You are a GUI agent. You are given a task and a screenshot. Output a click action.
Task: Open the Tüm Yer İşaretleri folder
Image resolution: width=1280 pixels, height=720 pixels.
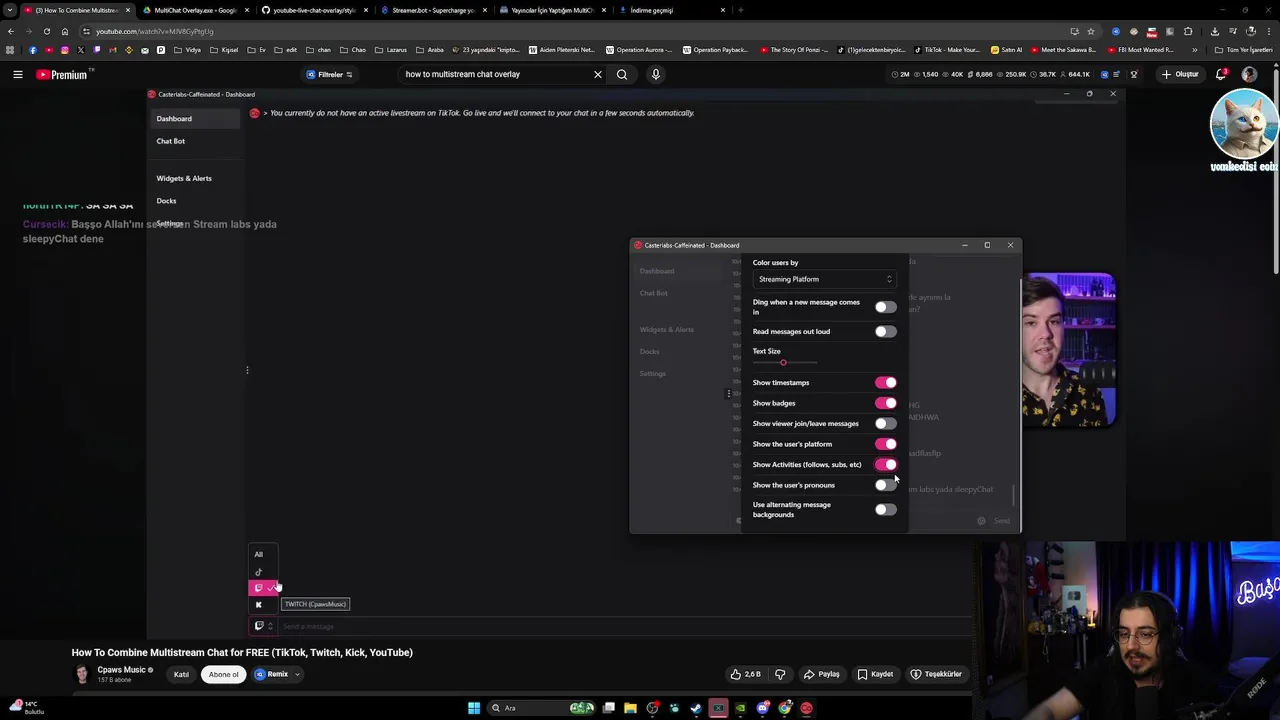(1243, 50)
